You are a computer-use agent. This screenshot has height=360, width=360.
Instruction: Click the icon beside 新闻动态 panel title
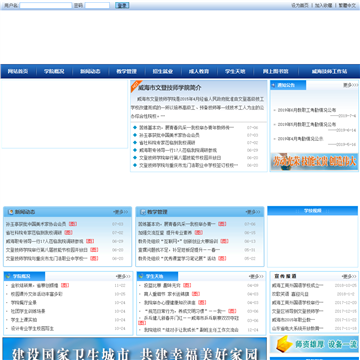tap(11, 212)
